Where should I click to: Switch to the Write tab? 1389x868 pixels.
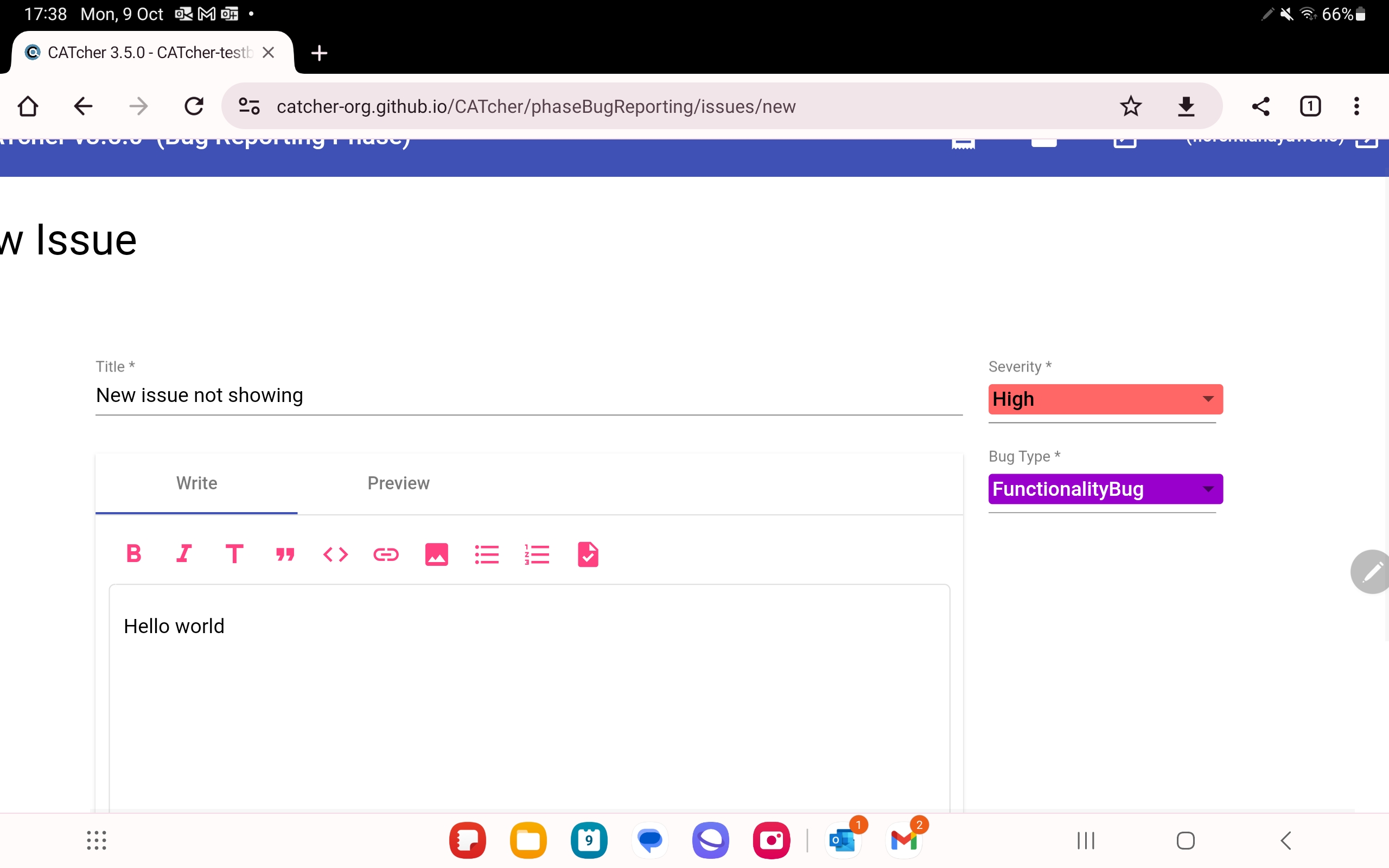coord(196,483)
